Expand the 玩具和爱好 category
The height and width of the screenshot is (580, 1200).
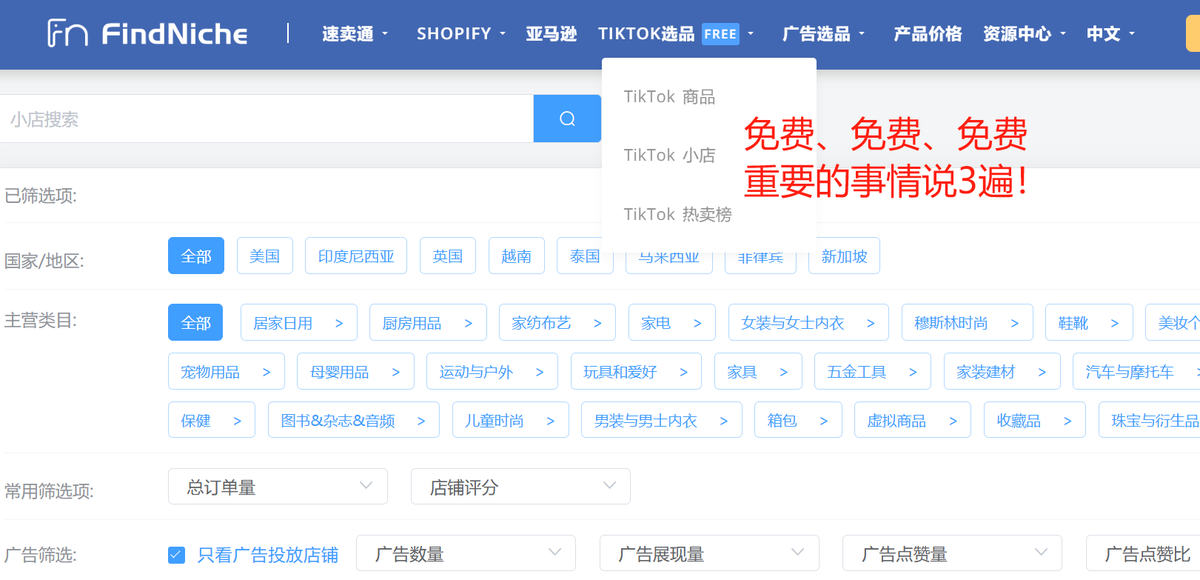click(636, 372)
